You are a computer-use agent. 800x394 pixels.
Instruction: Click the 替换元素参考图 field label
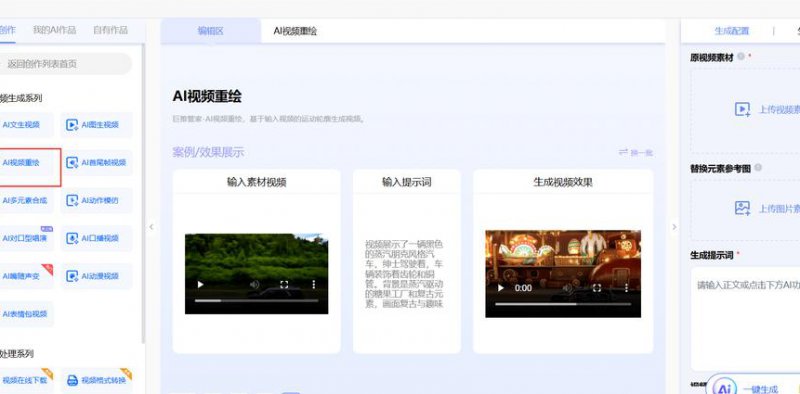click(x=720, y=169)
